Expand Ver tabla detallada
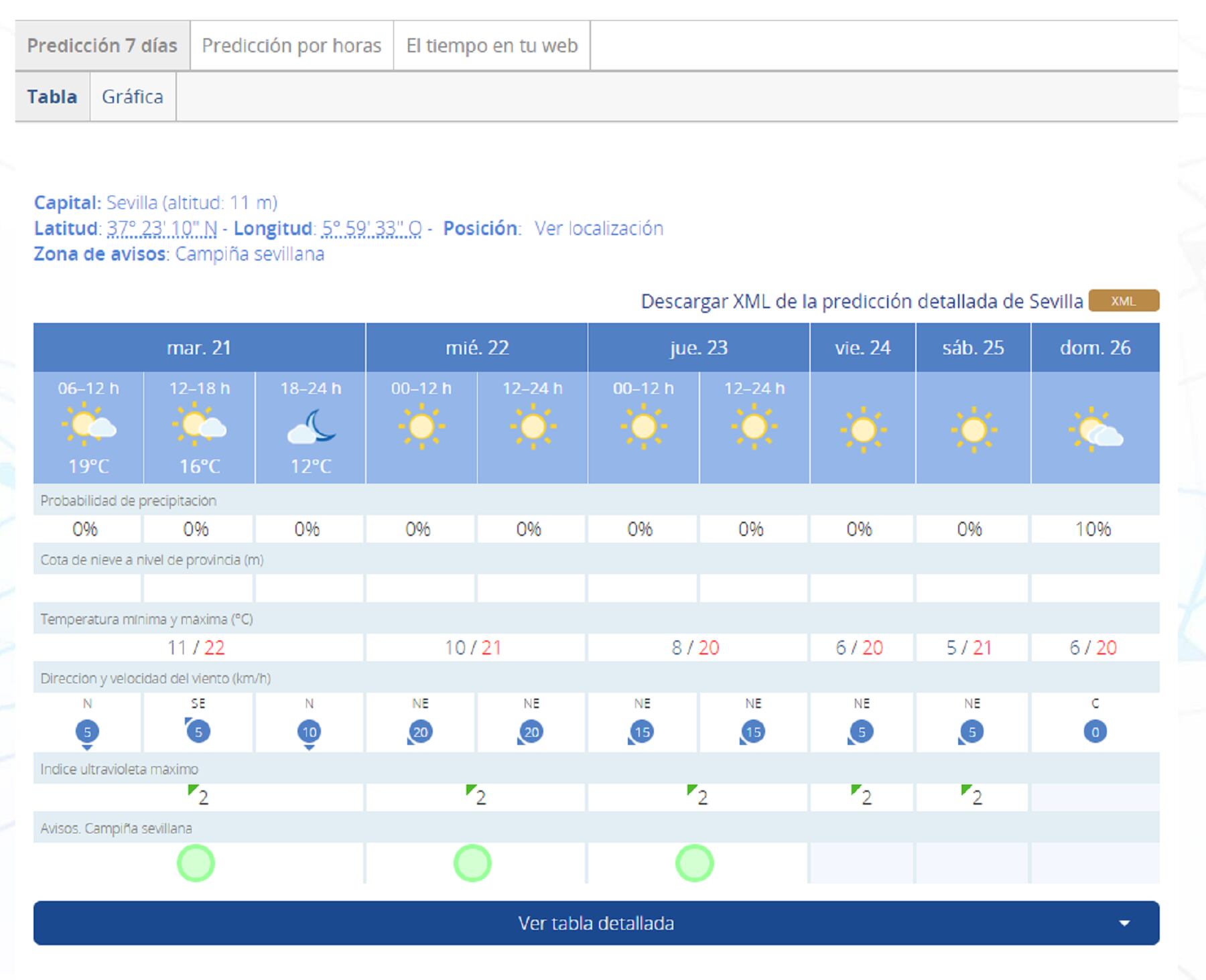This screenshot has width=1206, height=980. pos(596,923)
